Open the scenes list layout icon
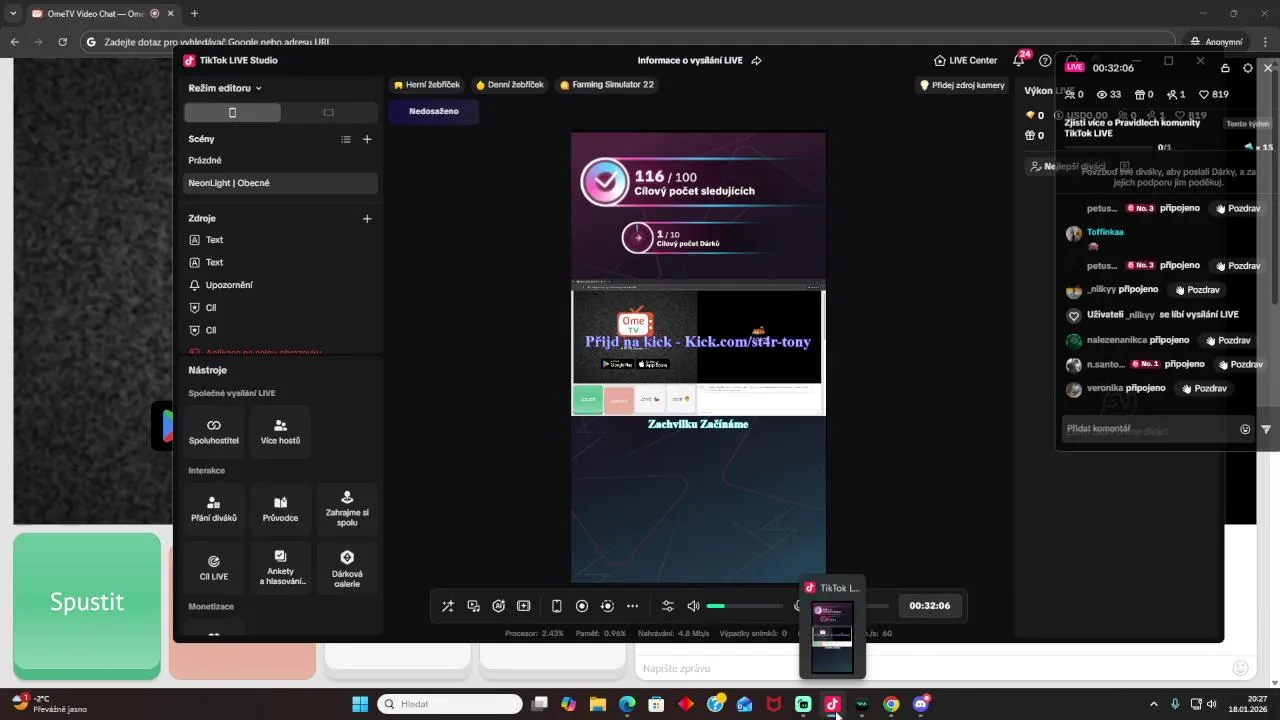 click(346, 139)
